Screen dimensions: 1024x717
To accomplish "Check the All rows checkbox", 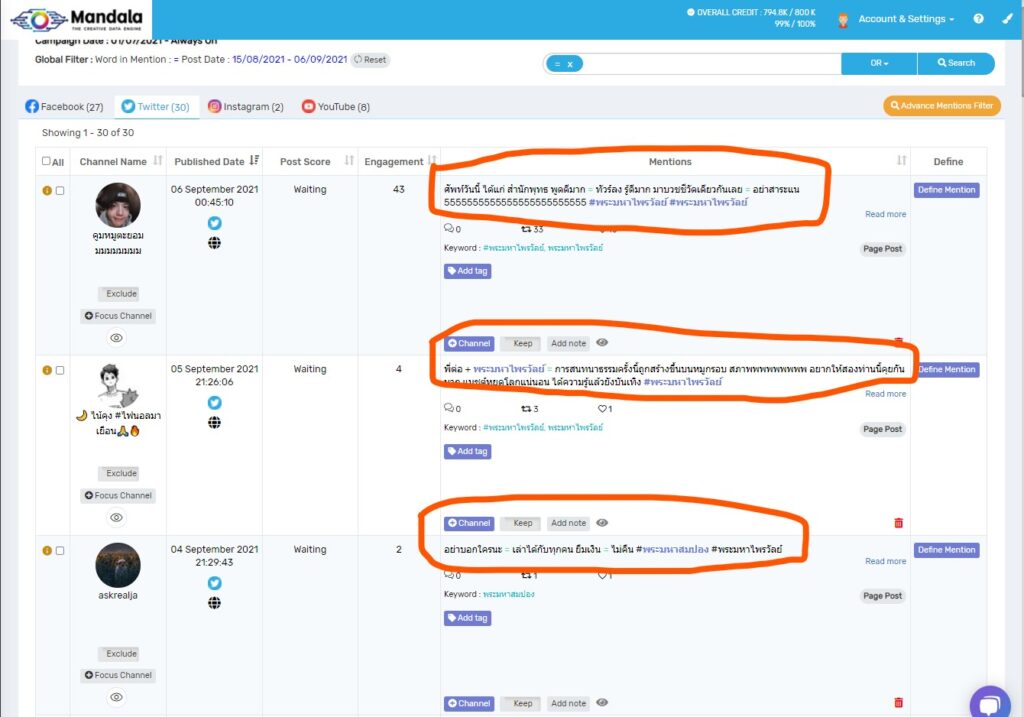I will pyautogui.click(x=46, y=161).
